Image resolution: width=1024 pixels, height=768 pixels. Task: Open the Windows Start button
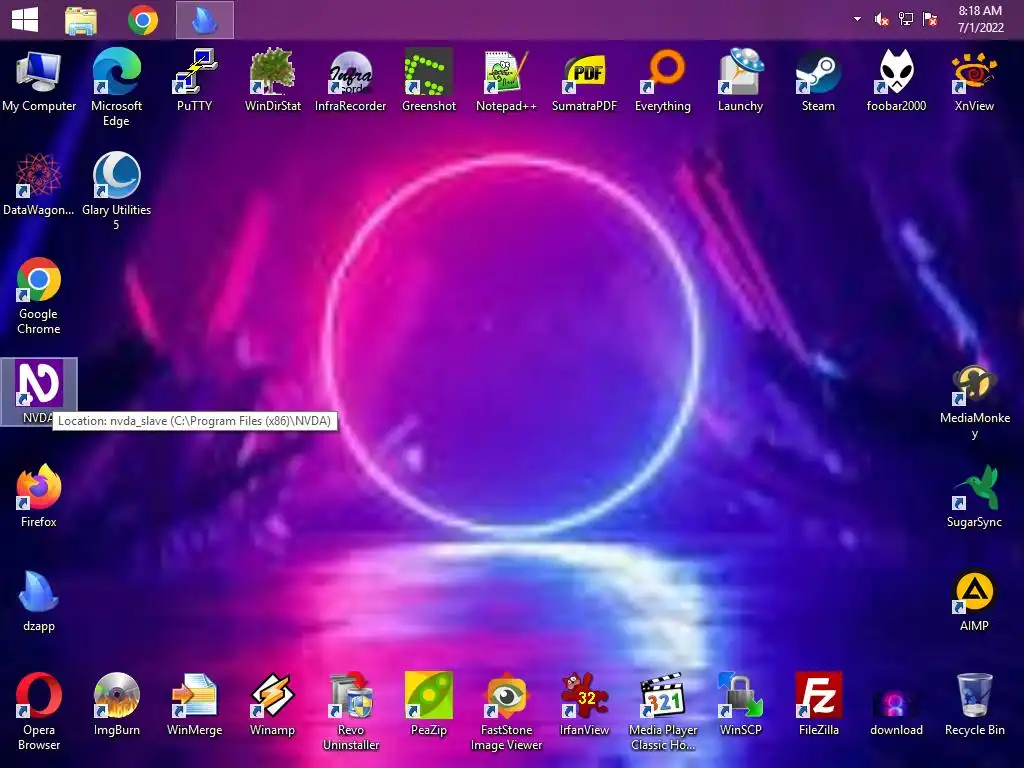pyautogui.click(x=25, y=20)
